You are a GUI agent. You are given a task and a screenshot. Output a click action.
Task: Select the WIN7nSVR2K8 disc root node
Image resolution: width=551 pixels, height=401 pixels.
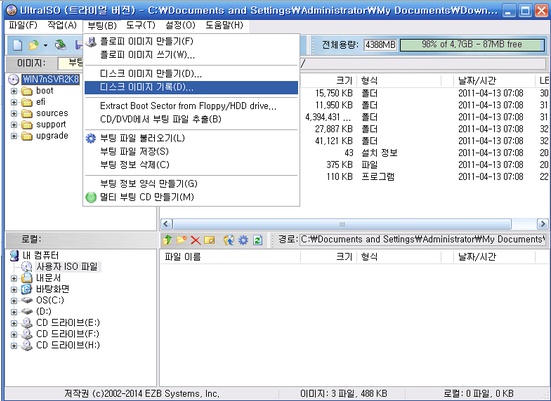click(x=51, y=79)
